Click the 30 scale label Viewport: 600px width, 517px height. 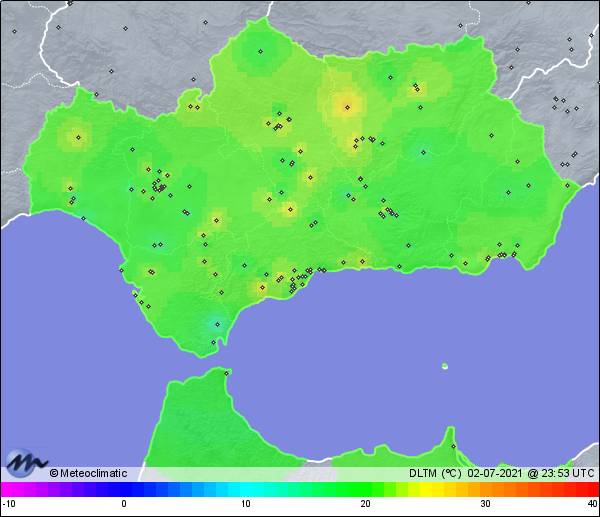tap(486, 504)
